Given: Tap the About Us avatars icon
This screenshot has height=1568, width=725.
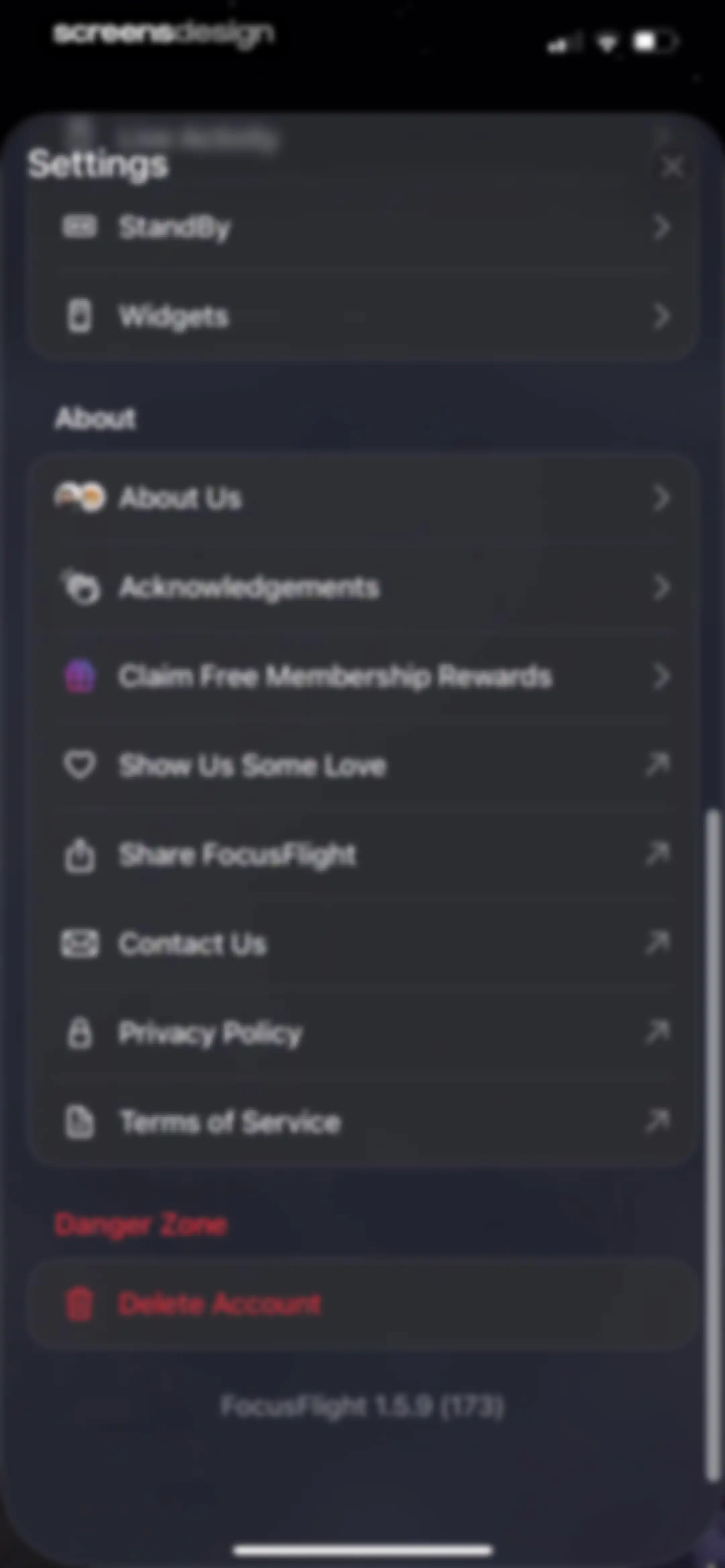Looking at the screenshot, I should point(80,497).
